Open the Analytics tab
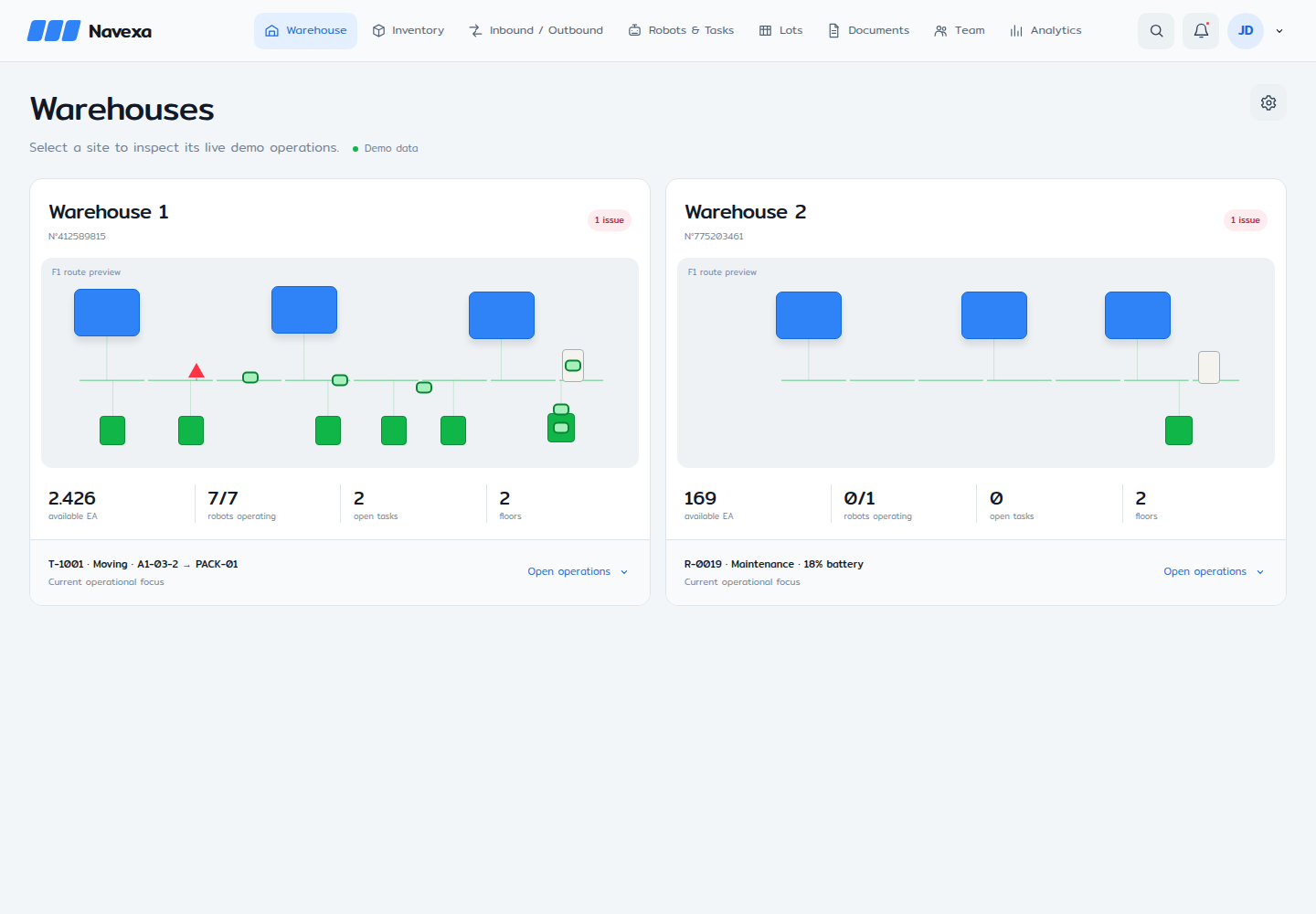Screen dimensions: 1316x914 pos(1045,31)
